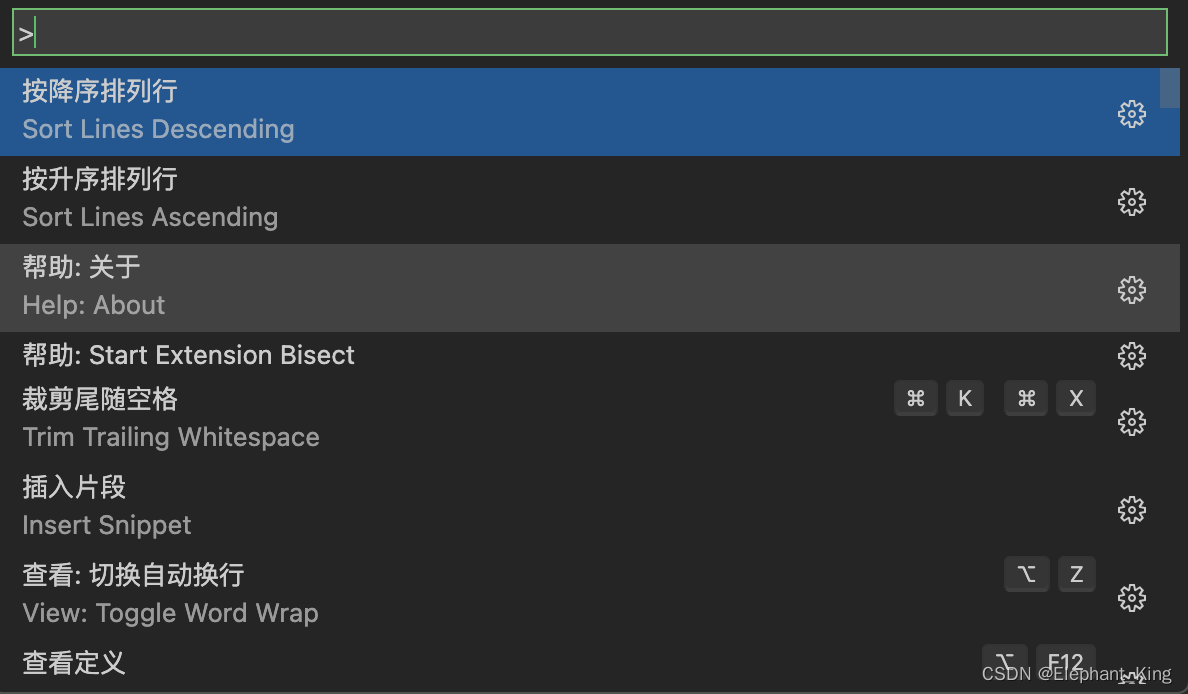Run Start Extension Bisect command
This screenshot has height=694, width=1188.
(x=400, y=355)
